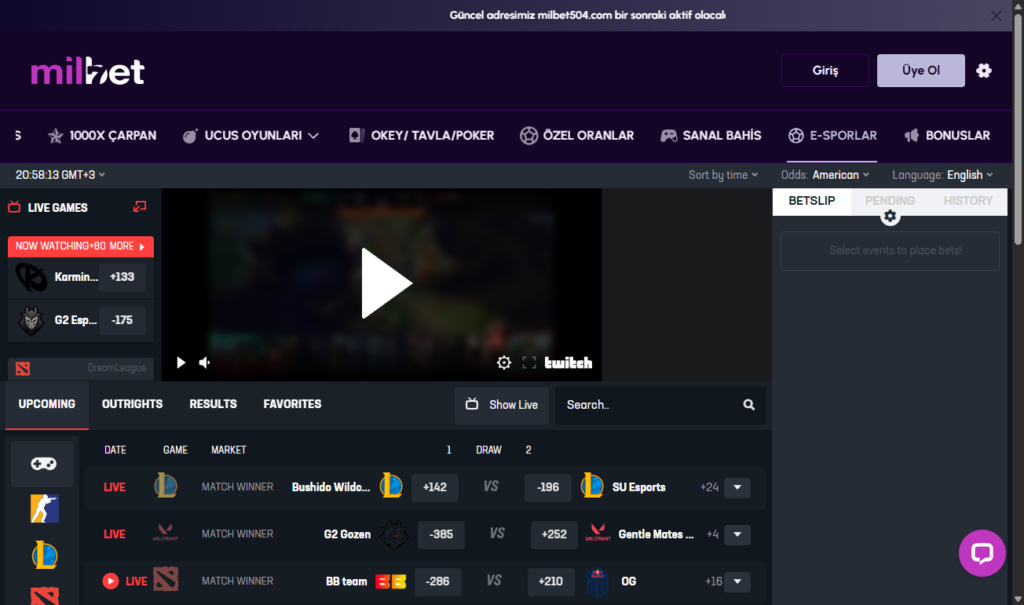Open the GMT+3 timezone dropdown
The image size is (1024, 605).
[60, 175]
